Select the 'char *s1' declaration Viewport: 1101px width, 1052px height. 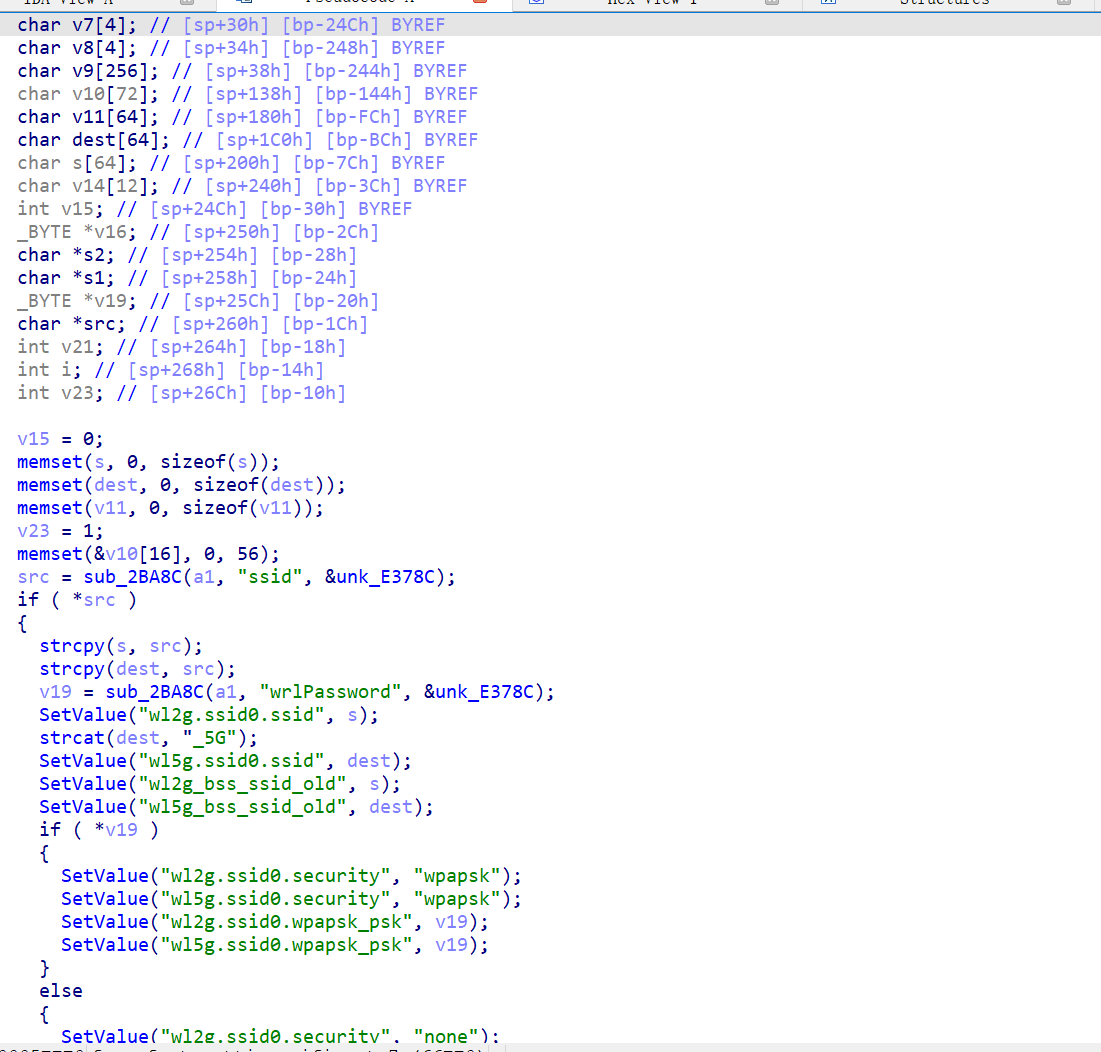coord(187,278)
